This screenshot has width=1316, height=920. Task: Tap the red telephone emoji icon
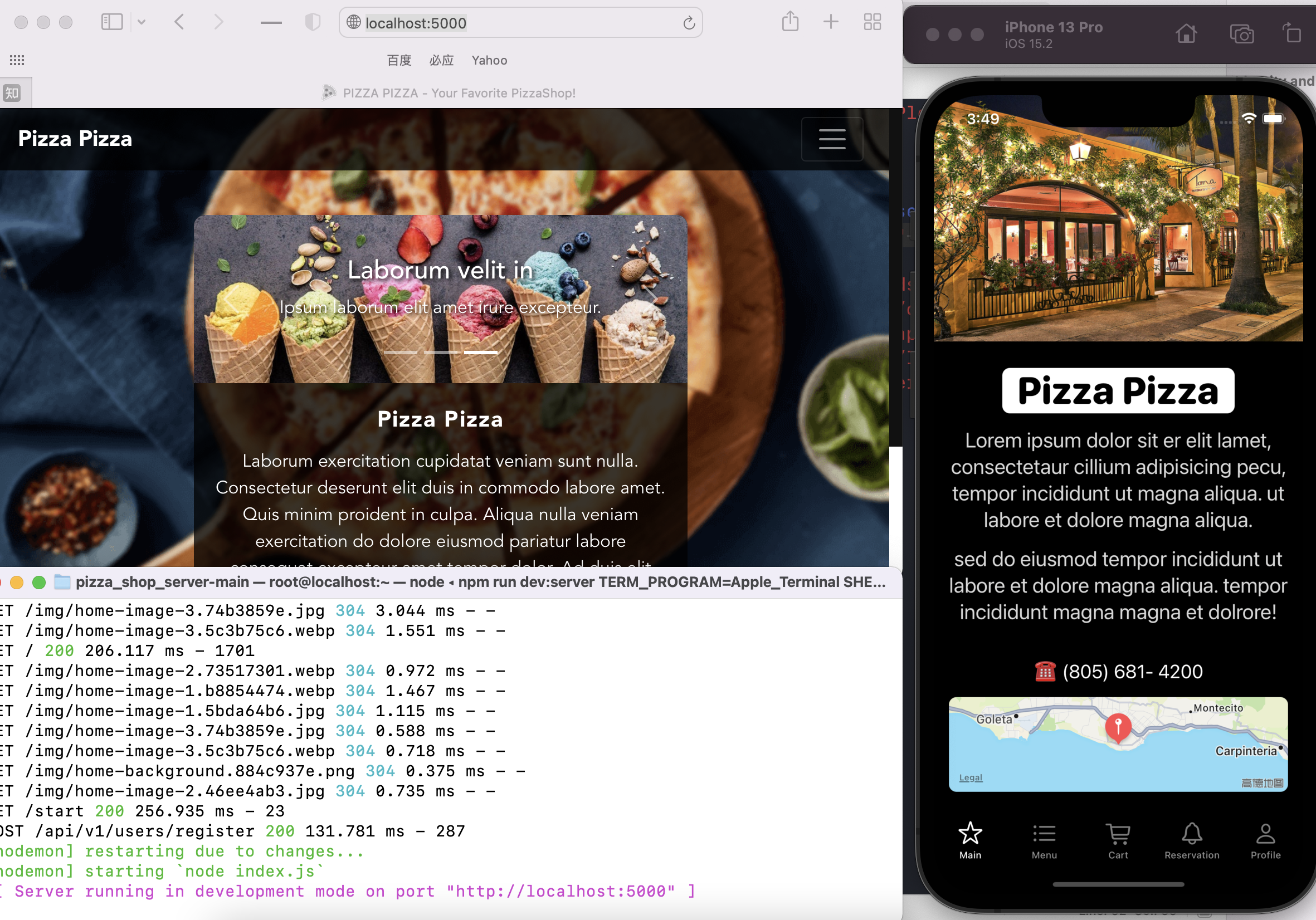click(1044, 671)
